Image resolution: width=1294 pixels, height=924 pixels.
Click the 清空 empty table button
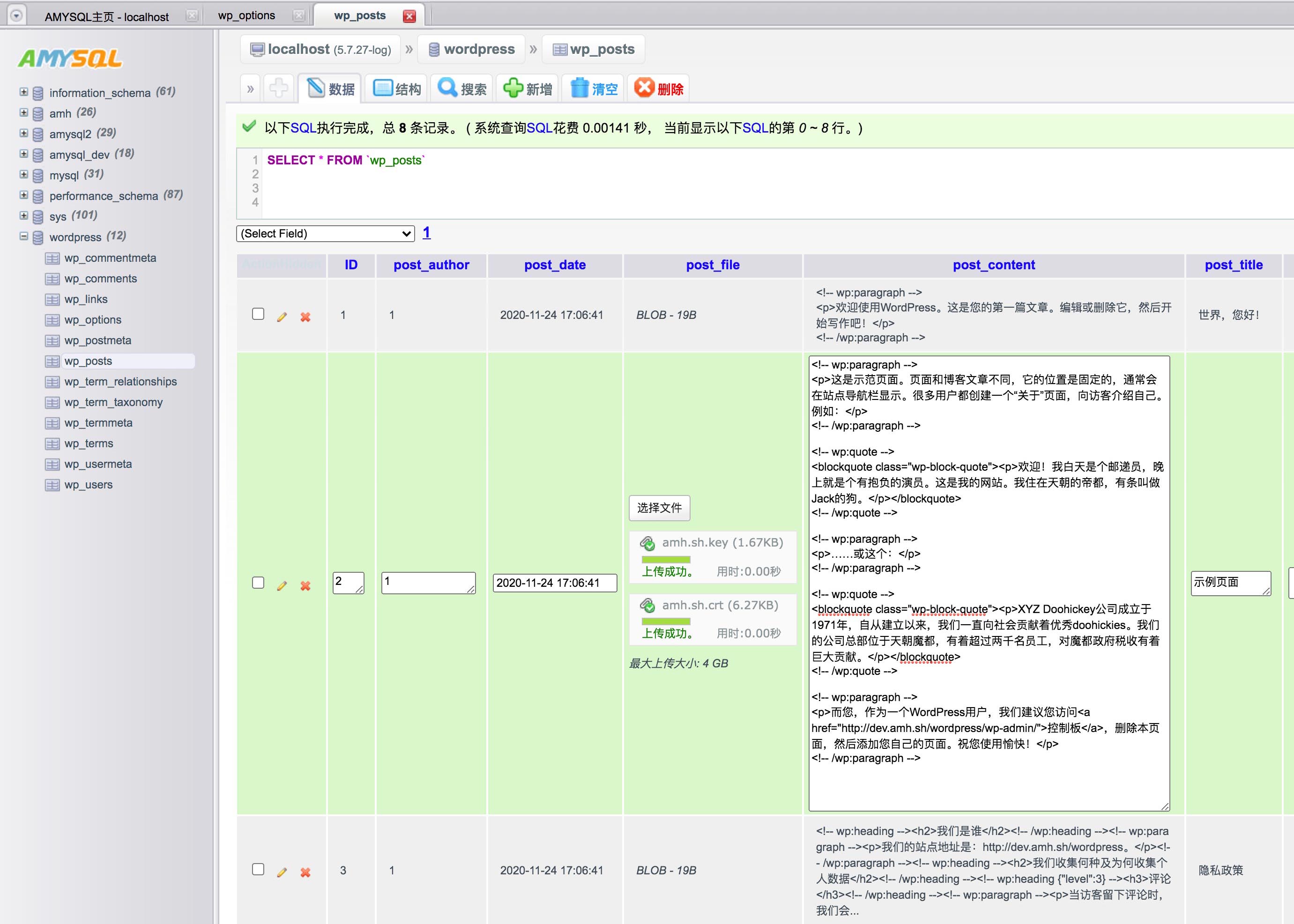(594, 89)
